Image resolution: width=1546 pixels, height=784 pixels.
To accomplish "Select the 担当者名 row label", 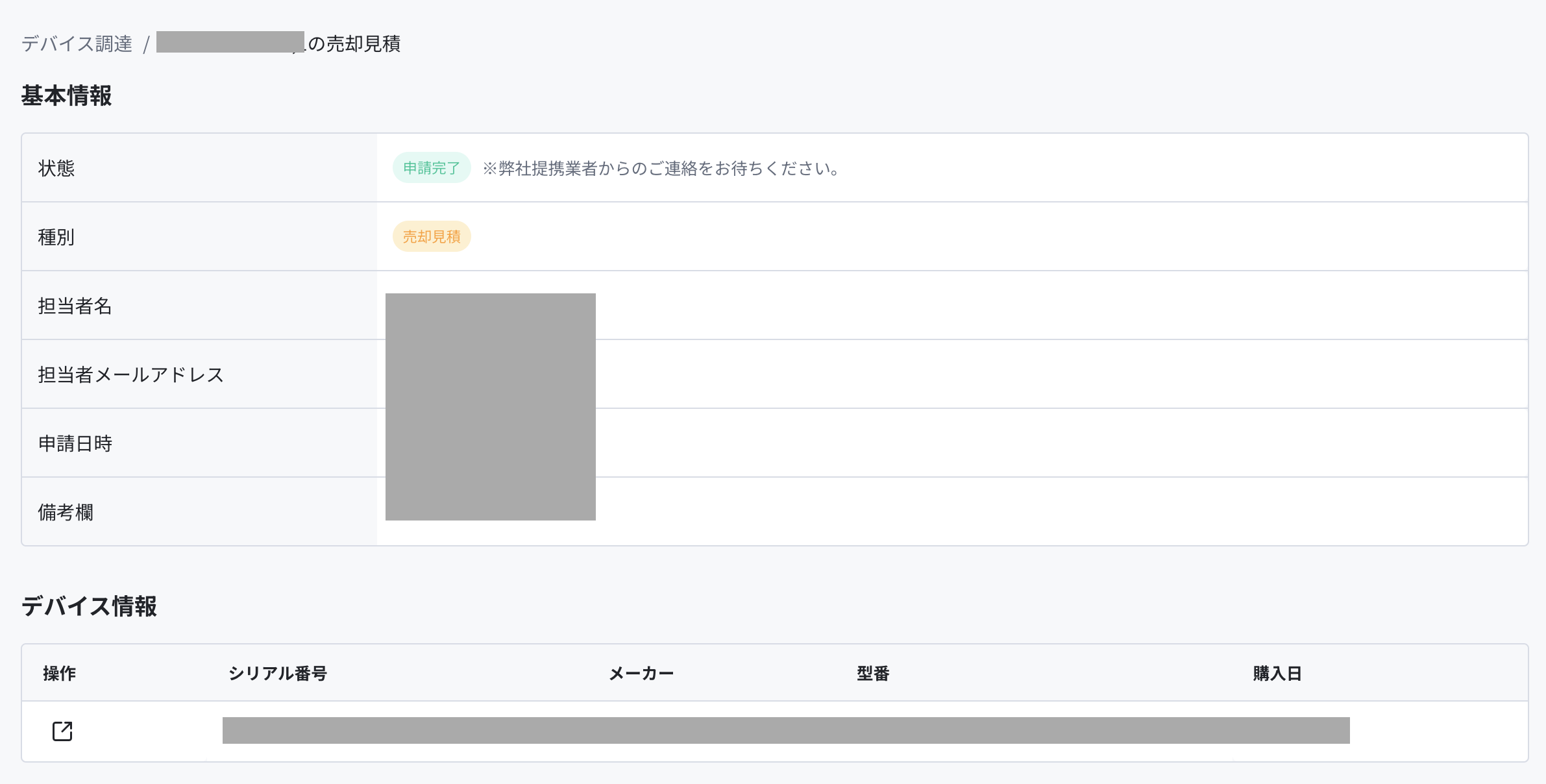I will pyautogui.click(x=75, y=306).
